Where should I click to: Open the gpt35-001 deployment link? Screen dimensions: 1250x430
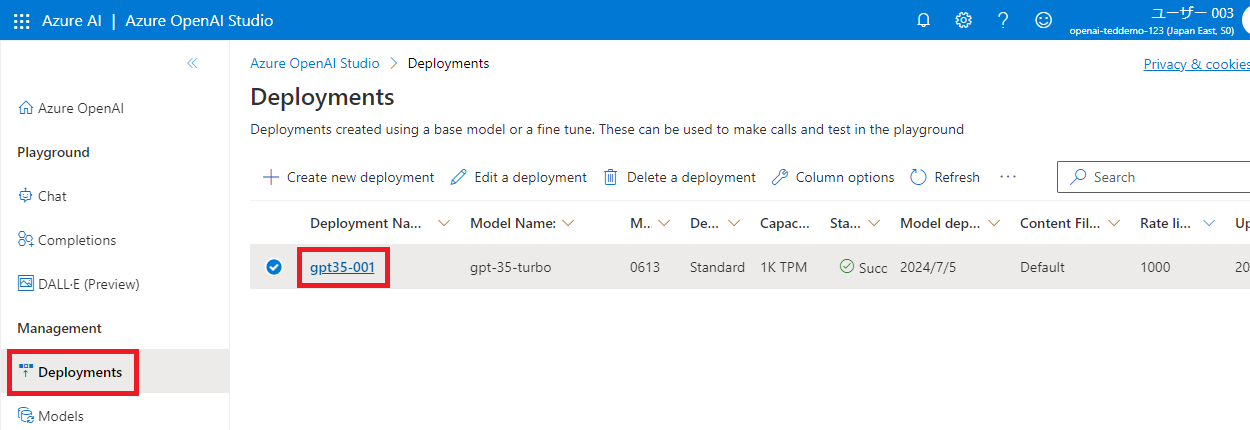(x=342, y=267)
